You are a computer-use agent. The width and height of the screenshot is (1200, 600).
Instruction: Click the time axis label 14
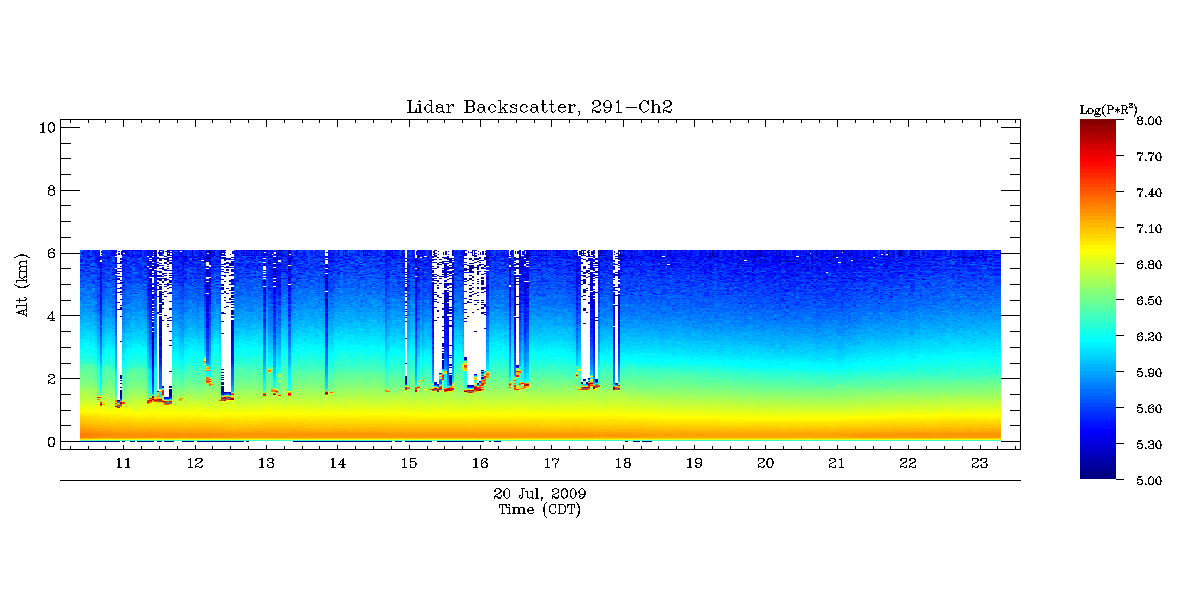[338, 464]
